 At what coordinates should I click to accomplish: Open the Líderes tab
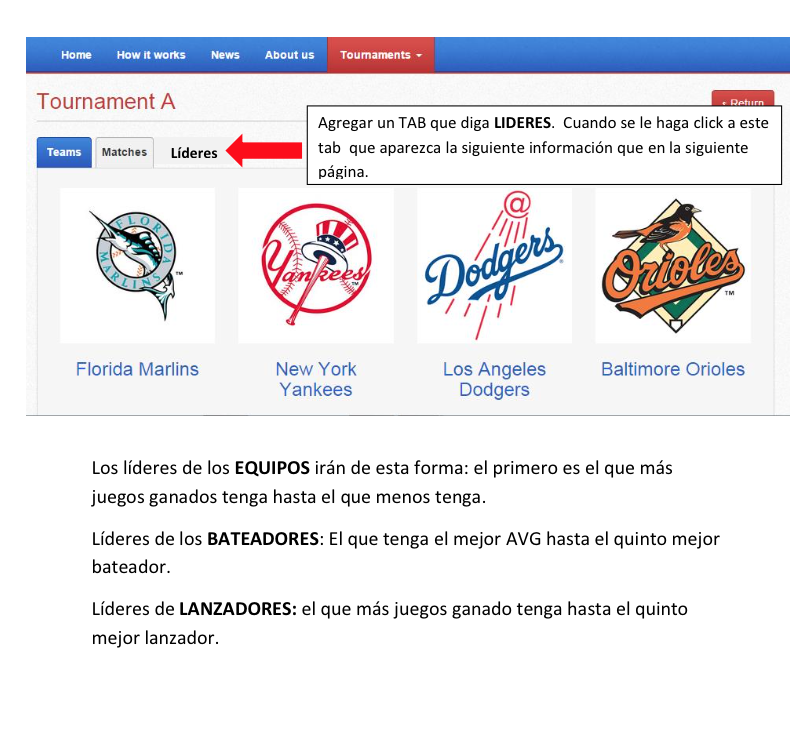point(194,153)
